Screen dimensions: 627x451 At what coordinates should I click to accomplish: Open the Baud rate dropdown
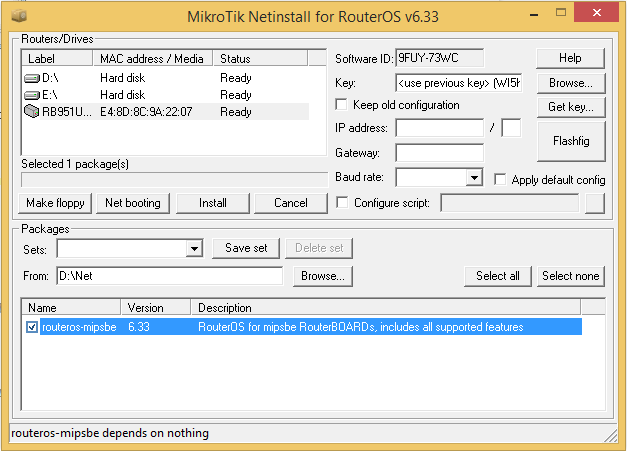coord(474,177)
